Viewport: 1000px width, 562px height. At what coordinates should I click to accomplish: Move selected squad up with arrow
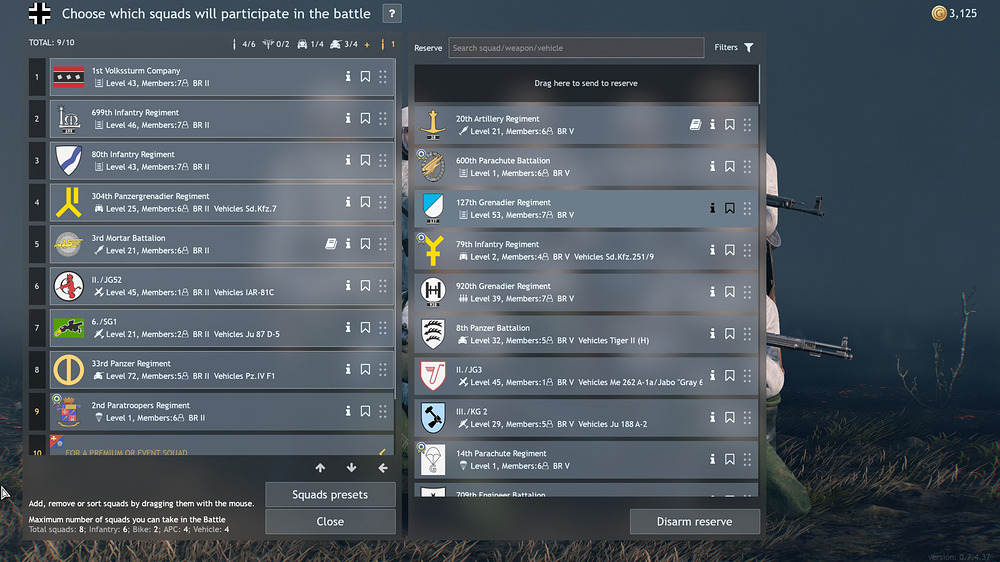(x=320, y=468)
